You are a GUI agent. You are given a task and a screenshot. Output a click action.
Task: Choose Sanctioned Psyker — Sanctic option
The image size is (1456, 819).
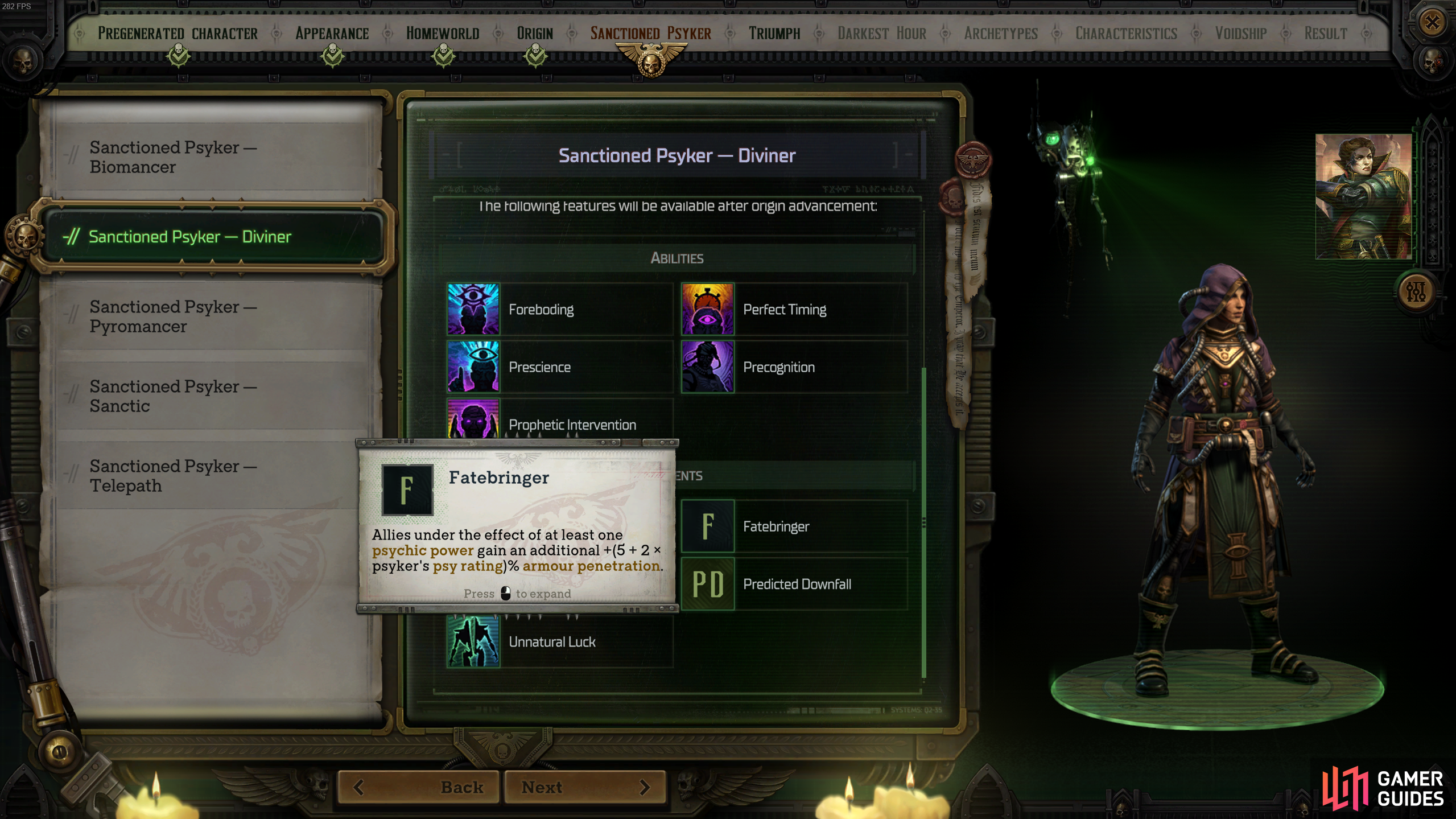click(x=211, y=396)
